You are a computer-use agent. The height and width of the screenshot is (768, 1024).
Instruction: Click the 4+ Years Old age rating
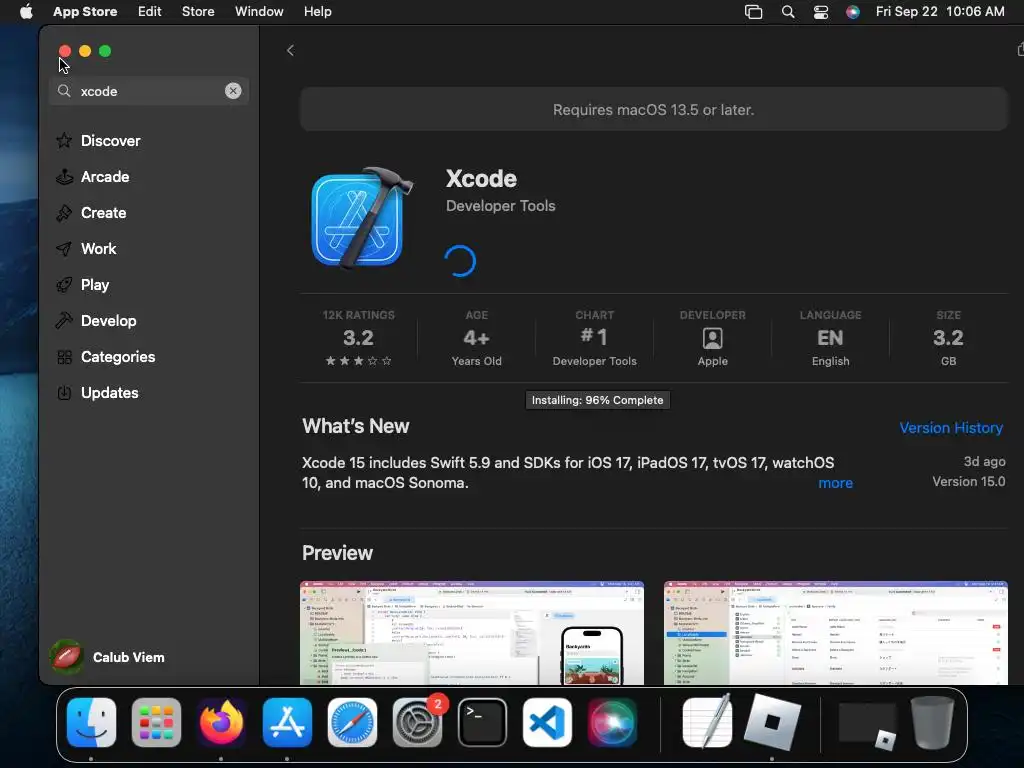[476, 338]
